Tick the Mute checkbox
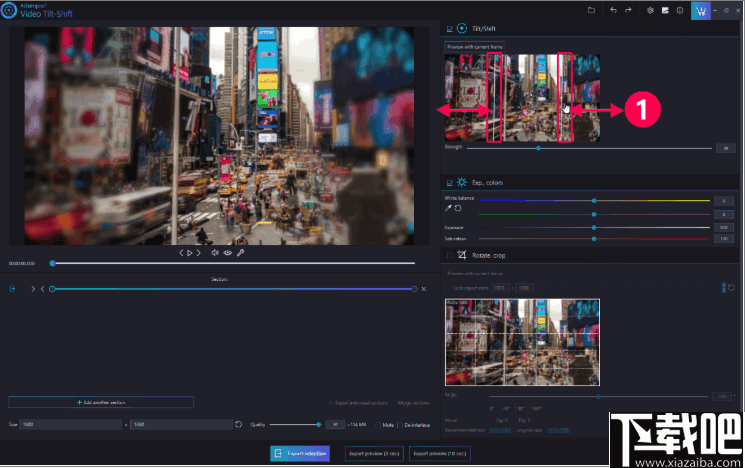The width and height of the screenshot is (745, 468). pos(379,424)
